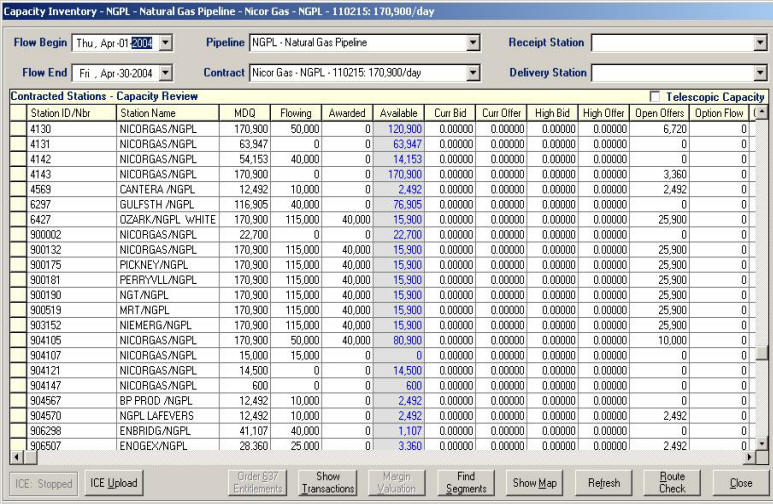Click the Curr Offer column header
Viewport: 773px width, 504px height.
click(x=501, y=113)
